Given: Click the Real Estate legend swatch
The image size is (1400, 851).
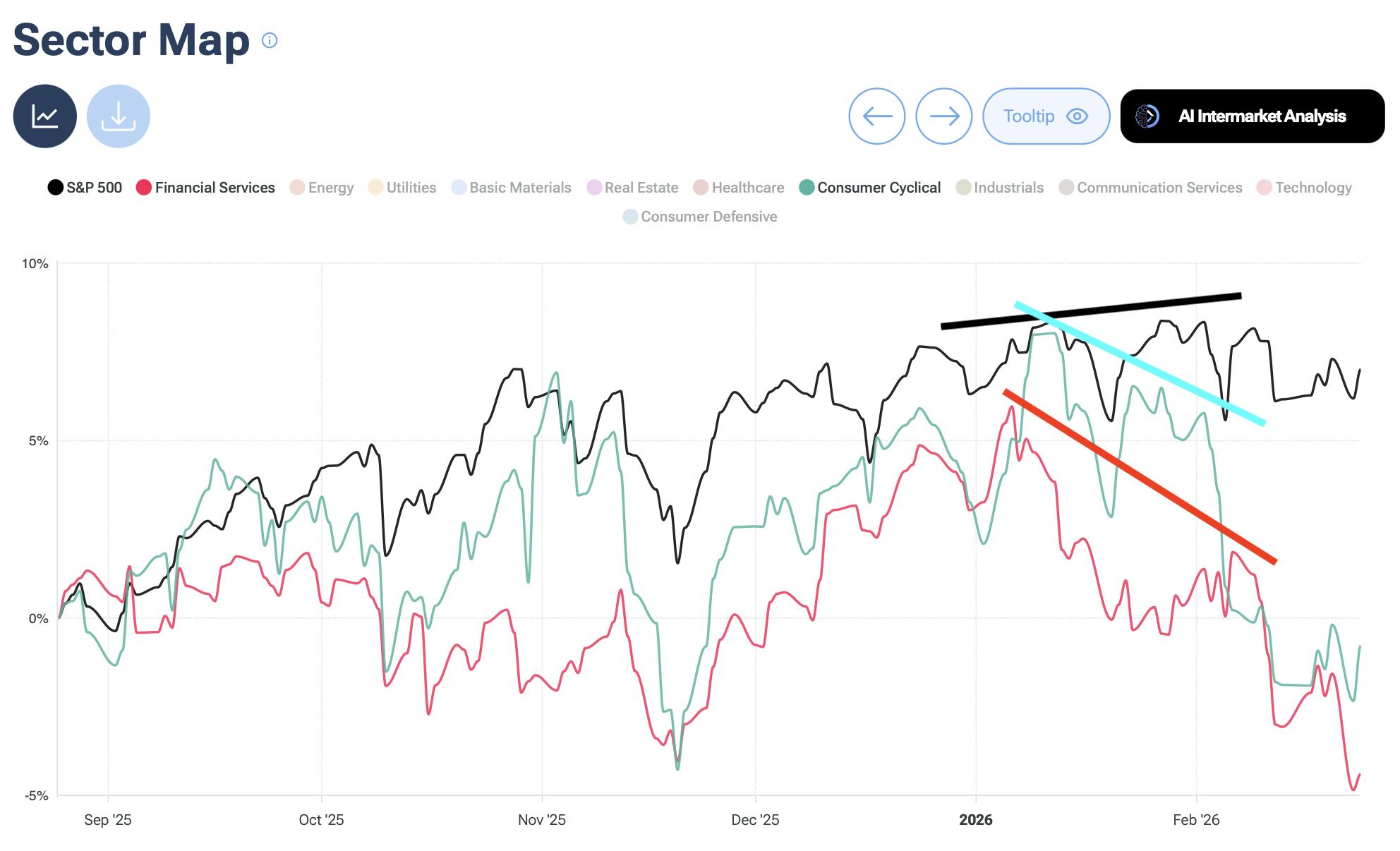Looking at the screenshot, I should point(595,188).
